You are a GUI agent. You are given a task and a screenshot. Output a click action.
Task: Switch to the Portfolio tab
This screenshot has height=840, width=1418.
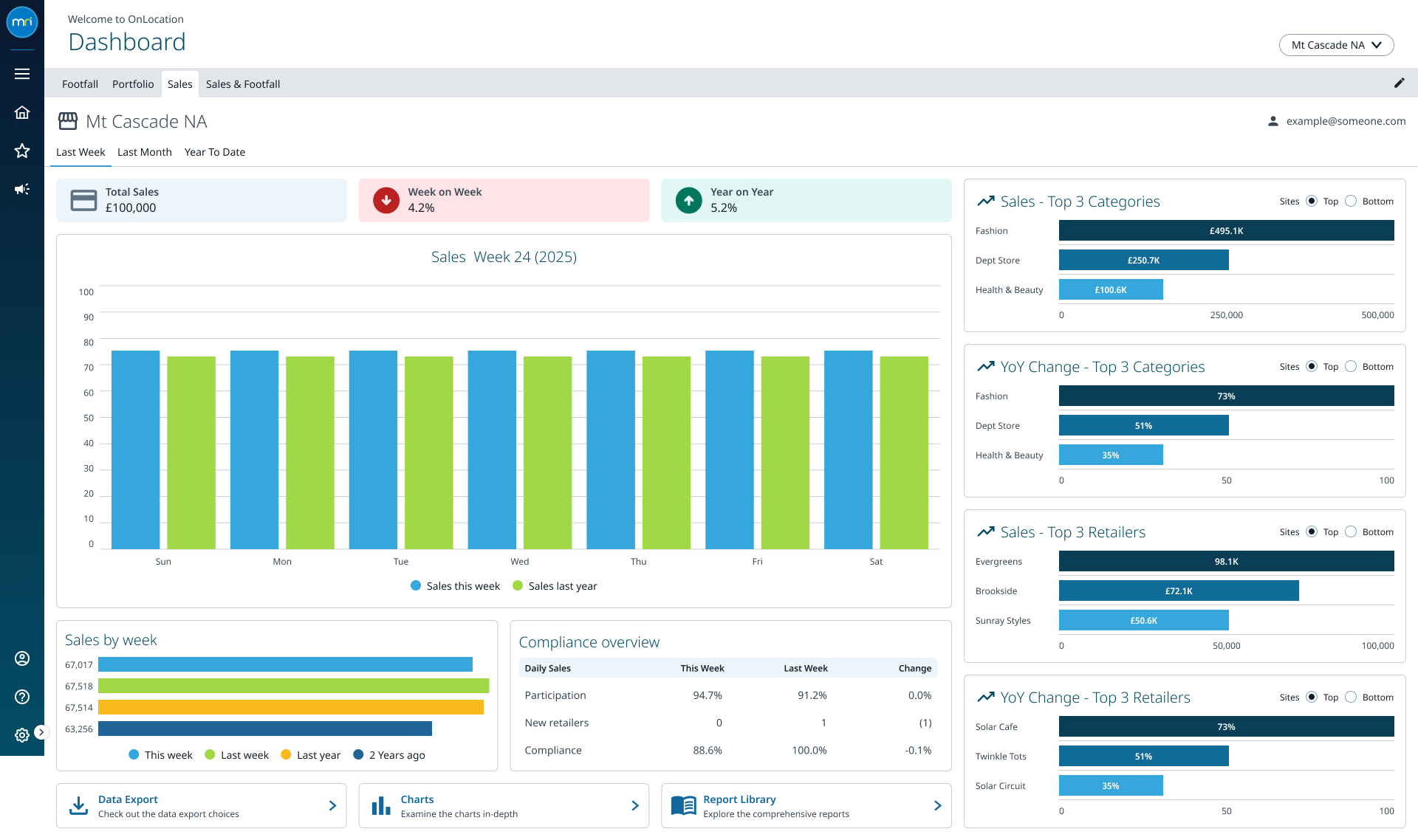coord(133,84)
